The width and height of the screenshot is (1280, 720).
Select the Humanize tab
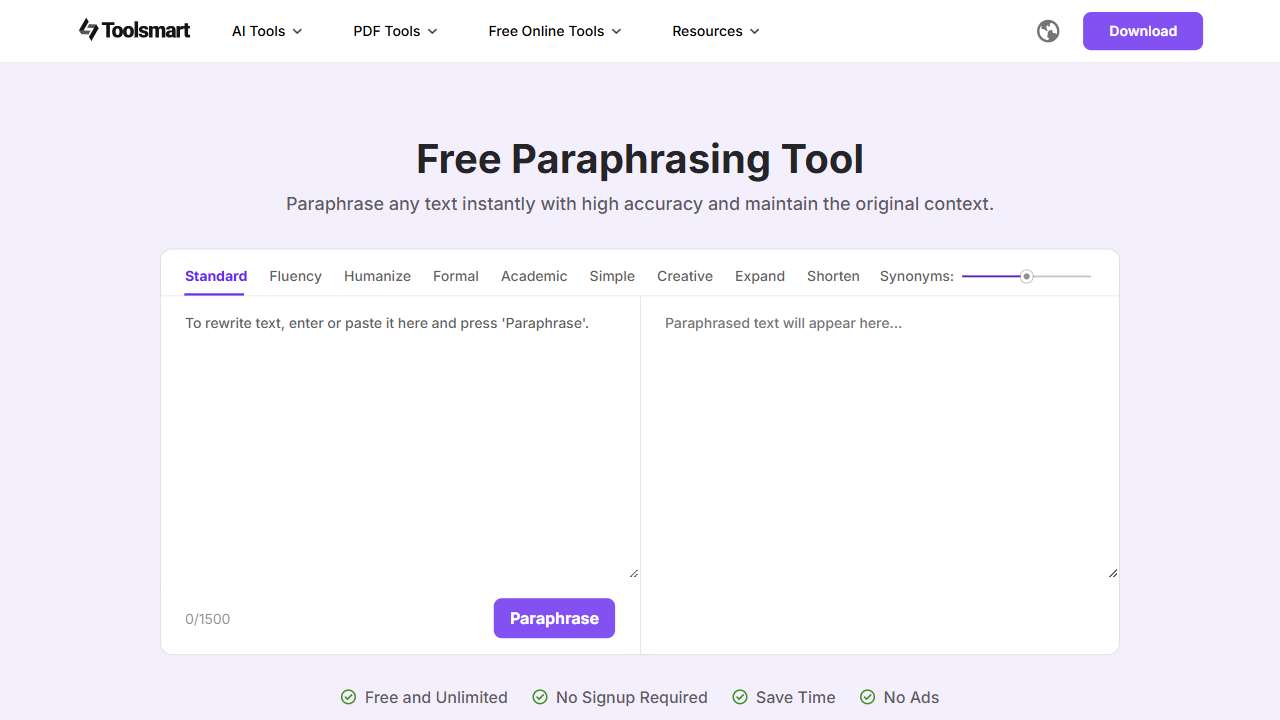click(x=377, y=276)
